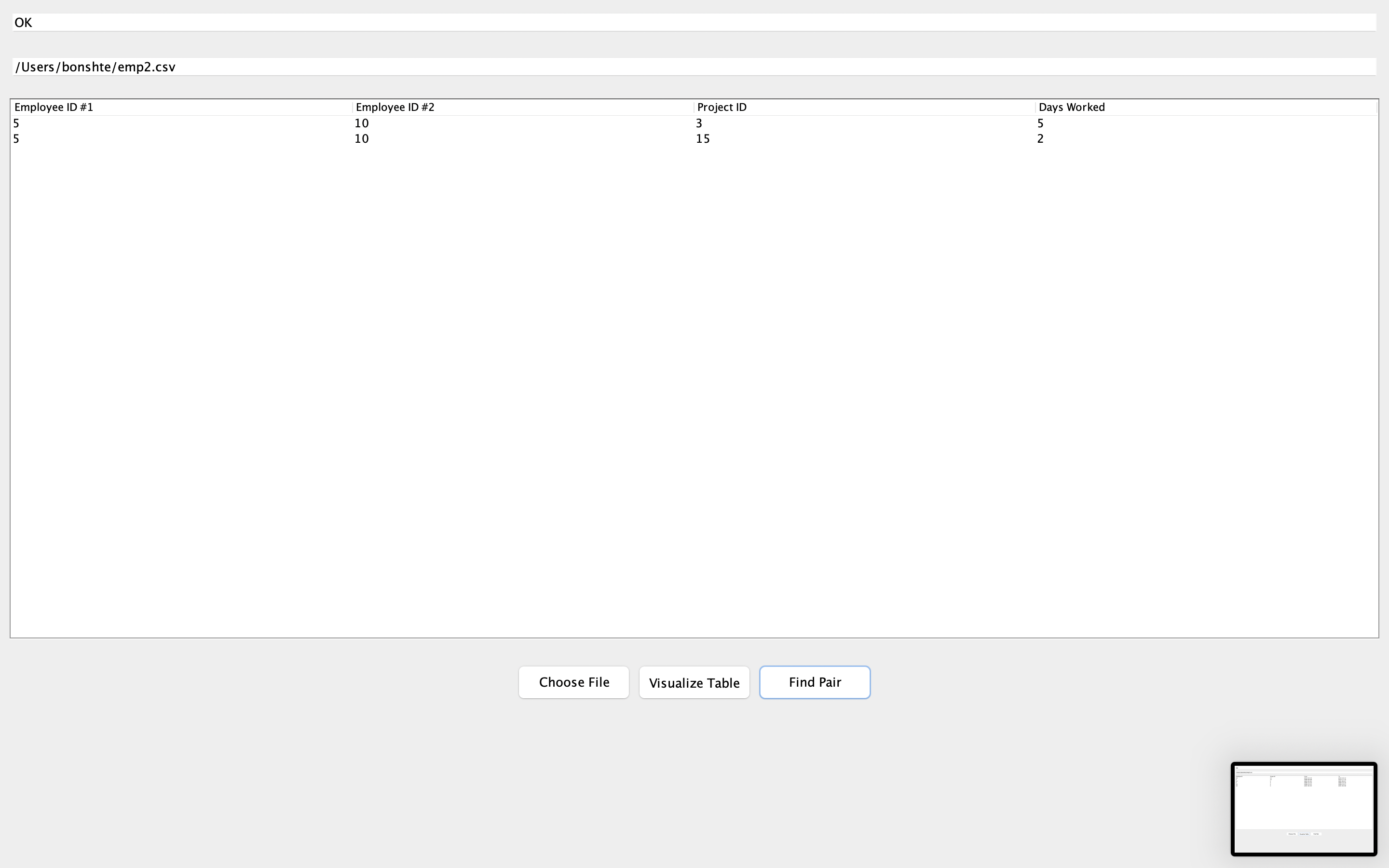Screen dimensions: 1389x868
Task: Select the Project ID column header
Action: pyautogui.click(x=722, y=107)
